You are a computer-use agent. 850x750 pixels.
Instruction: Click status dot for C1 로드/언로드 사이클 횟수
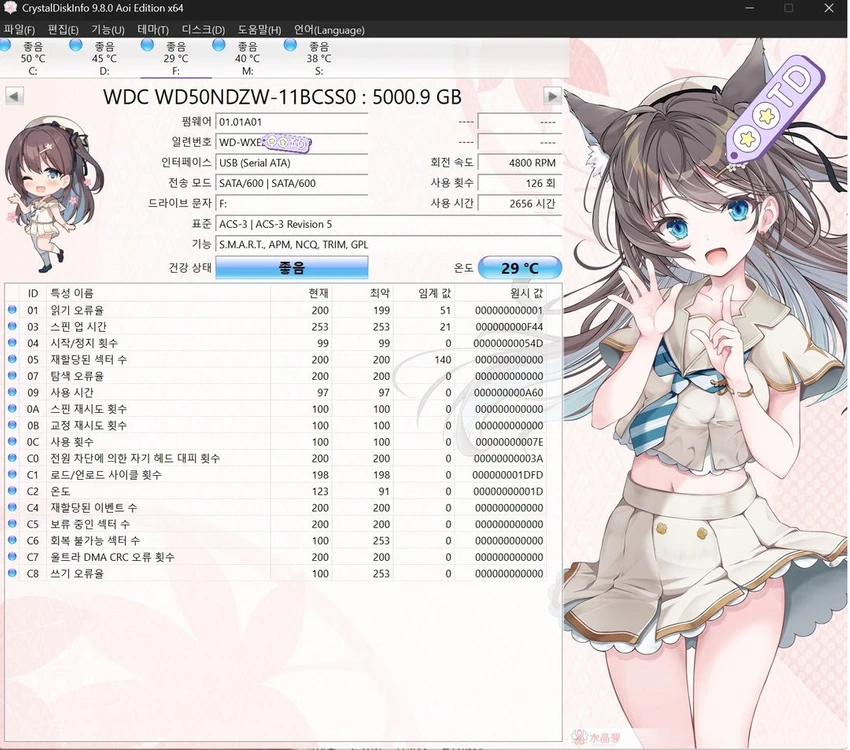pos(12,474)
